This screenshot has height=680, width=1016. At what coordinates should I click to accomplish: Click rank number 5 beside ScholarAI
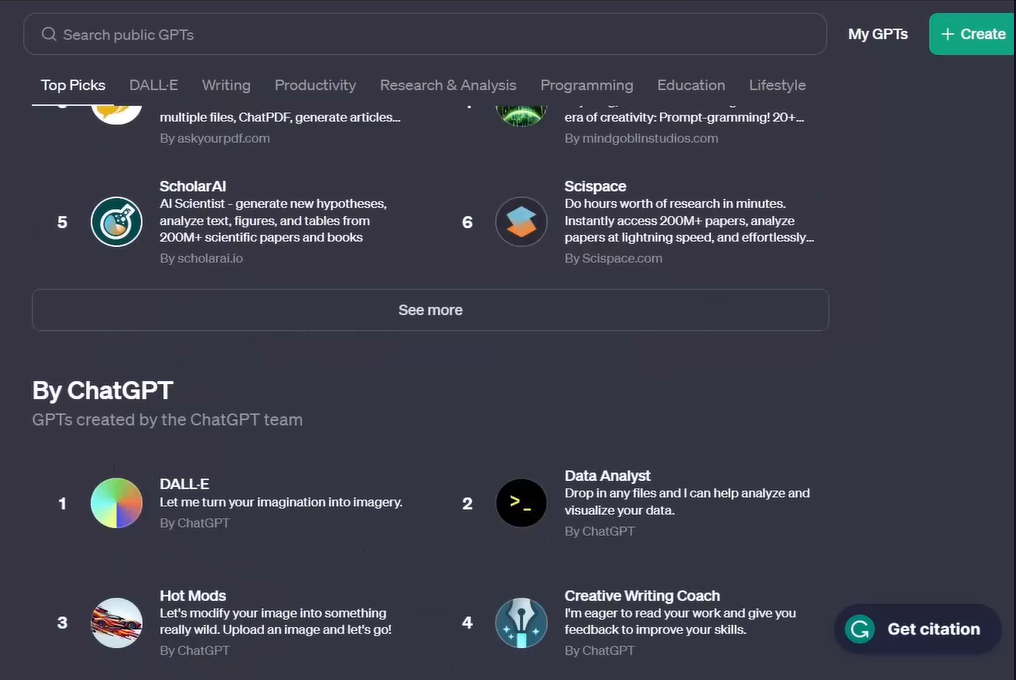pos(62,222)
